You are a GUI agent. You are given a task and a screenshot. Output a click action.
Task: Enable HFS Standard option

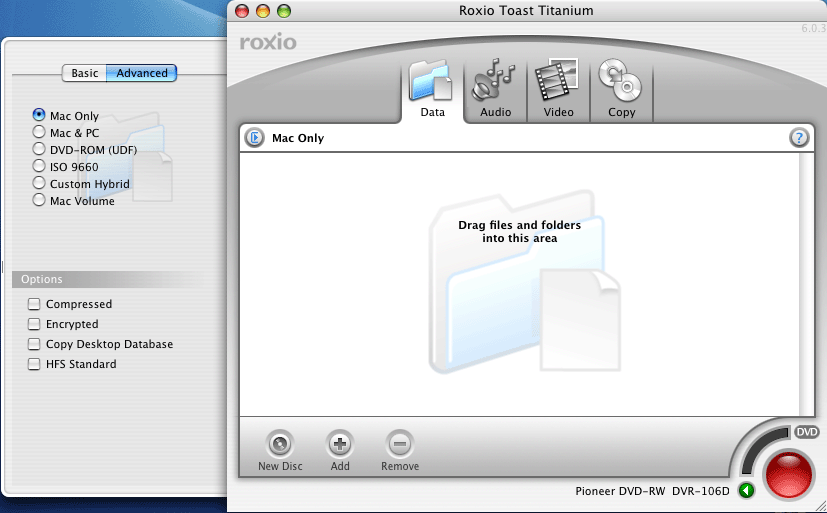click(72, 364)
